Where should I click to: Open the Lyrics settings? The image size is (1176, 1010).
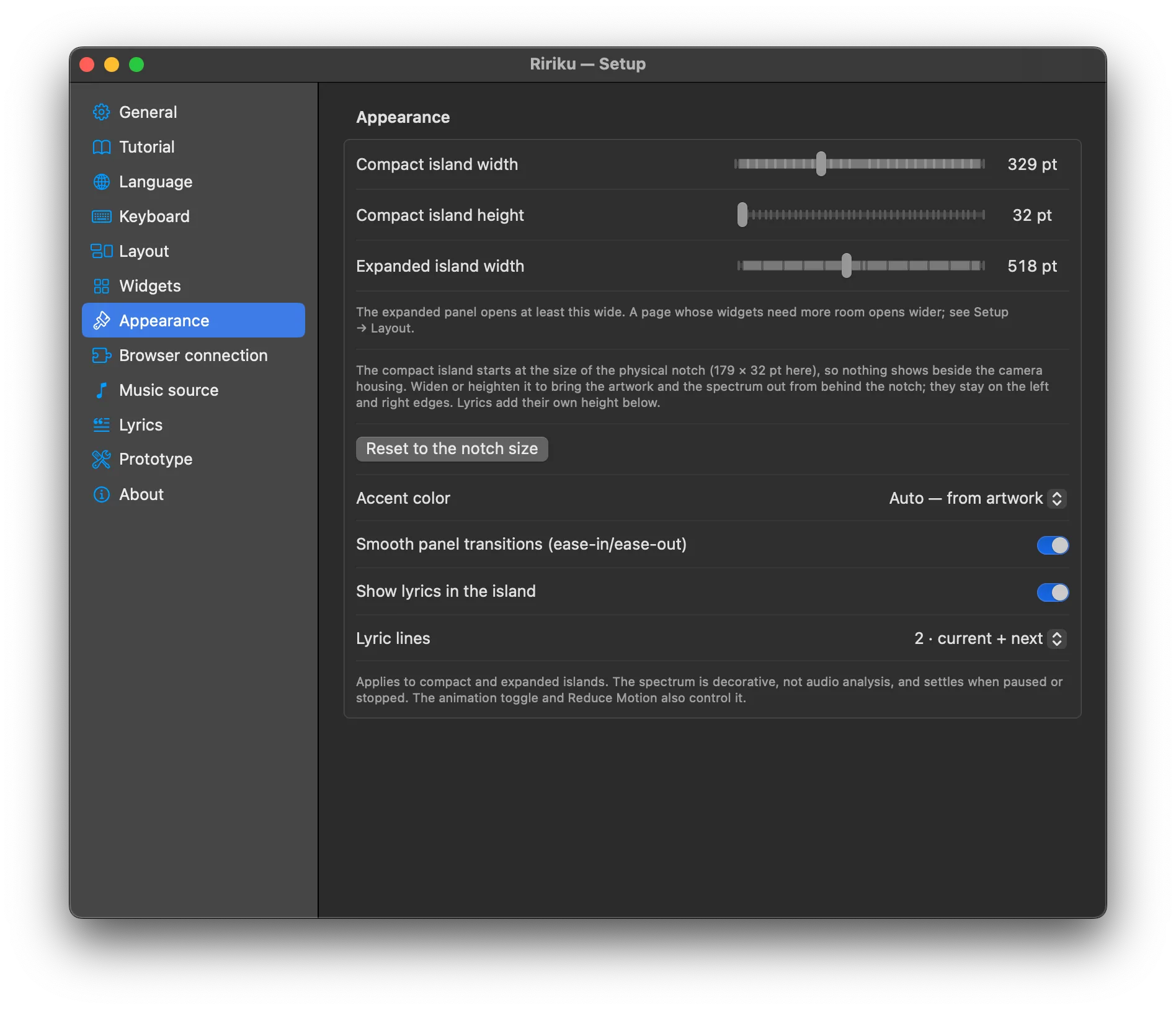pos(194,425)
